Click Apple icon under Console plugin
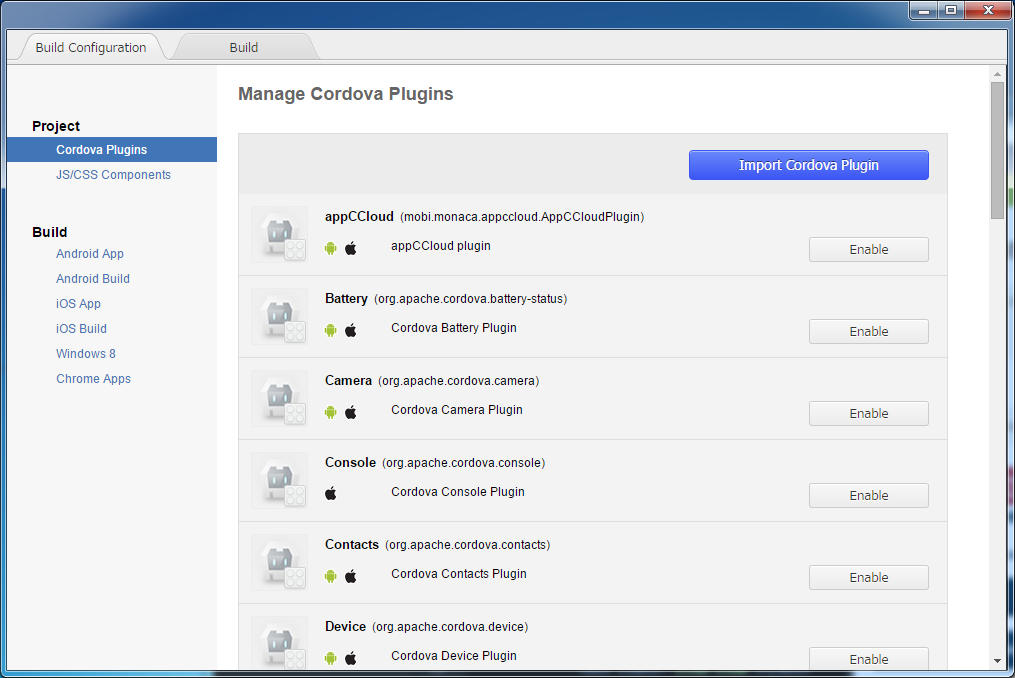 [331, 494]
